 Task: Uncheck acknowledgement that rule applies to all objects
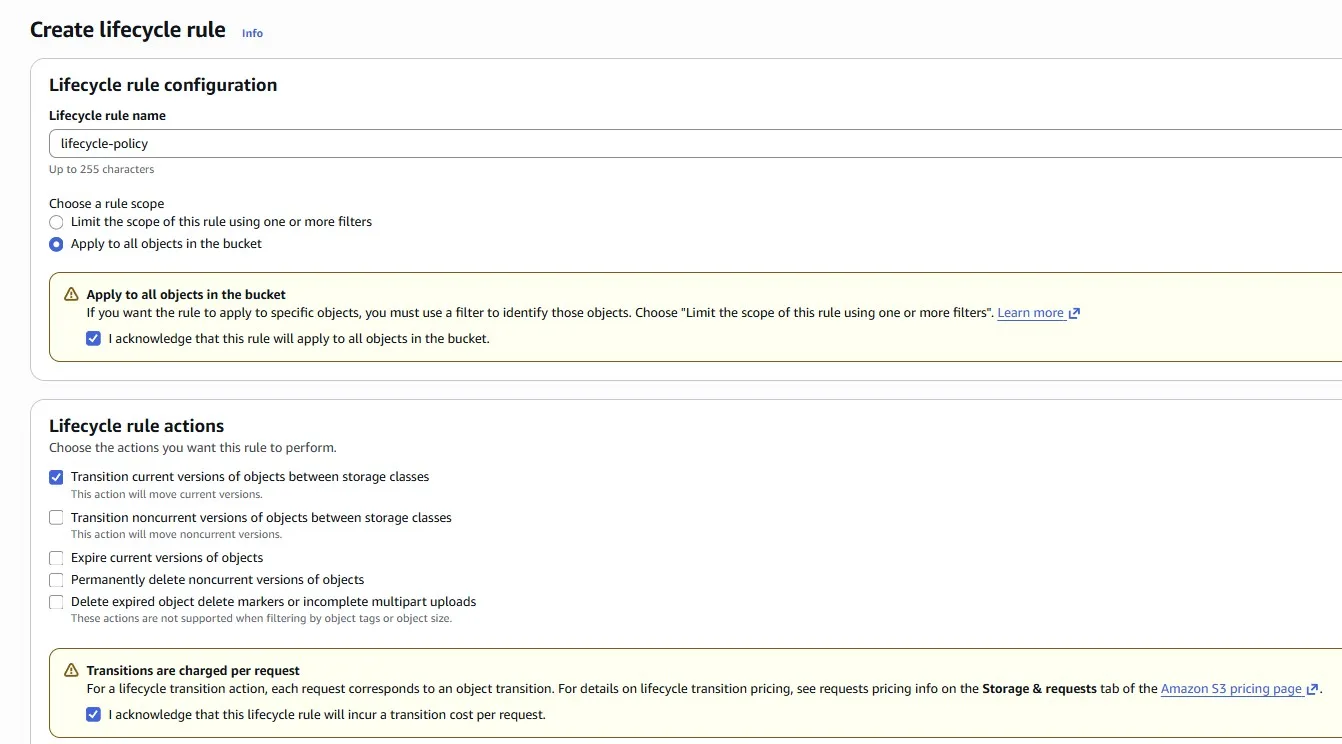[x=94, y=339]
